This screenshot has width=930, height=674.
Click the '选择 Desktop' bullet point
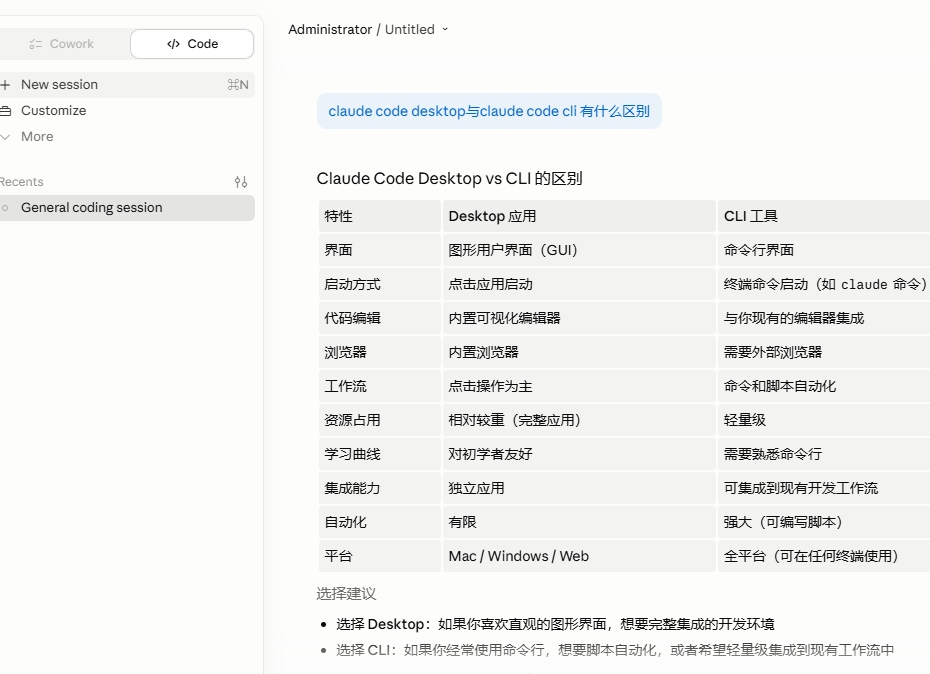coord(555,624)
